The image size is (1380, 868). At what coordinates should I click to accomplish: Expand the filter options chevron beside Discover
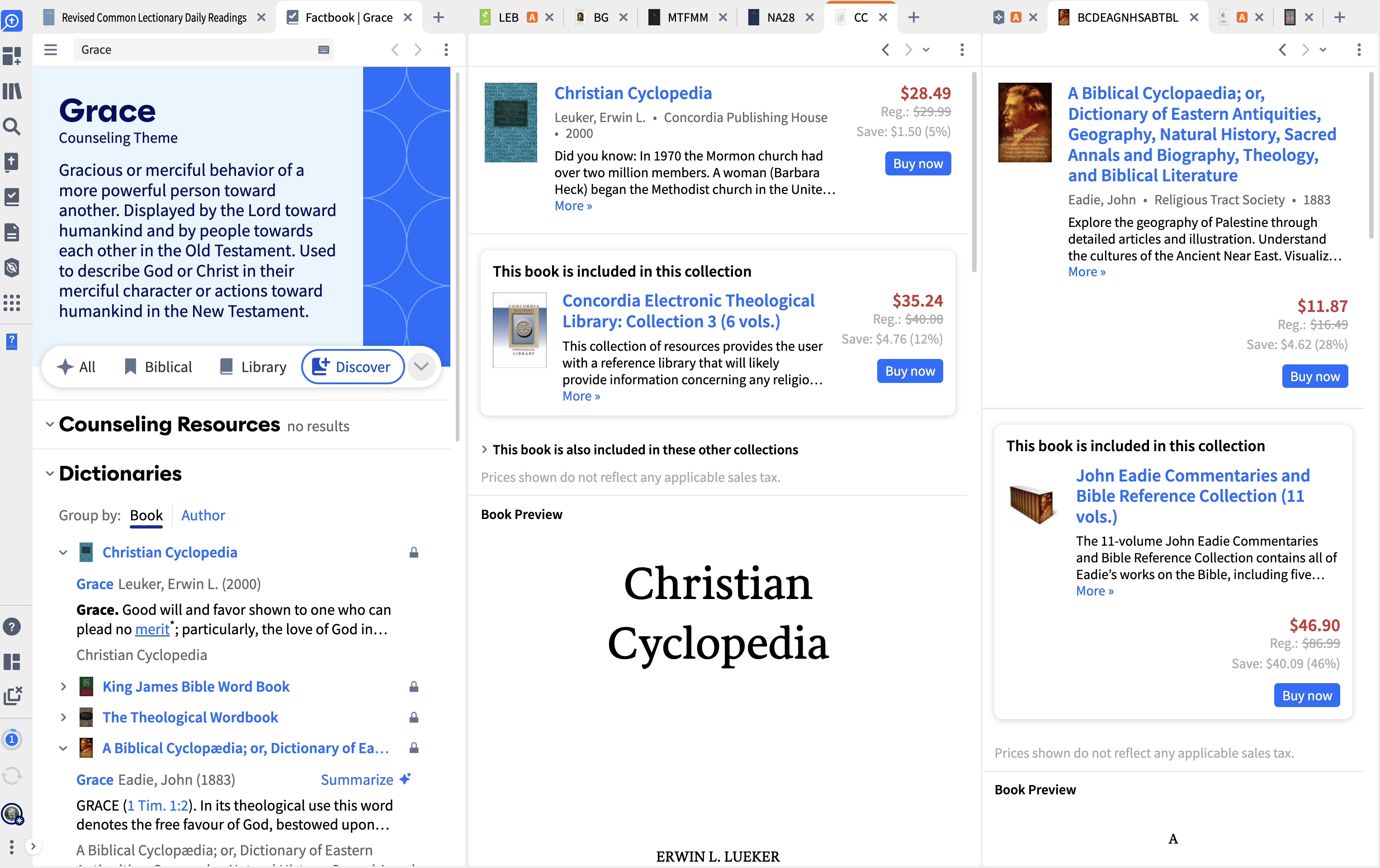point(421,367)
